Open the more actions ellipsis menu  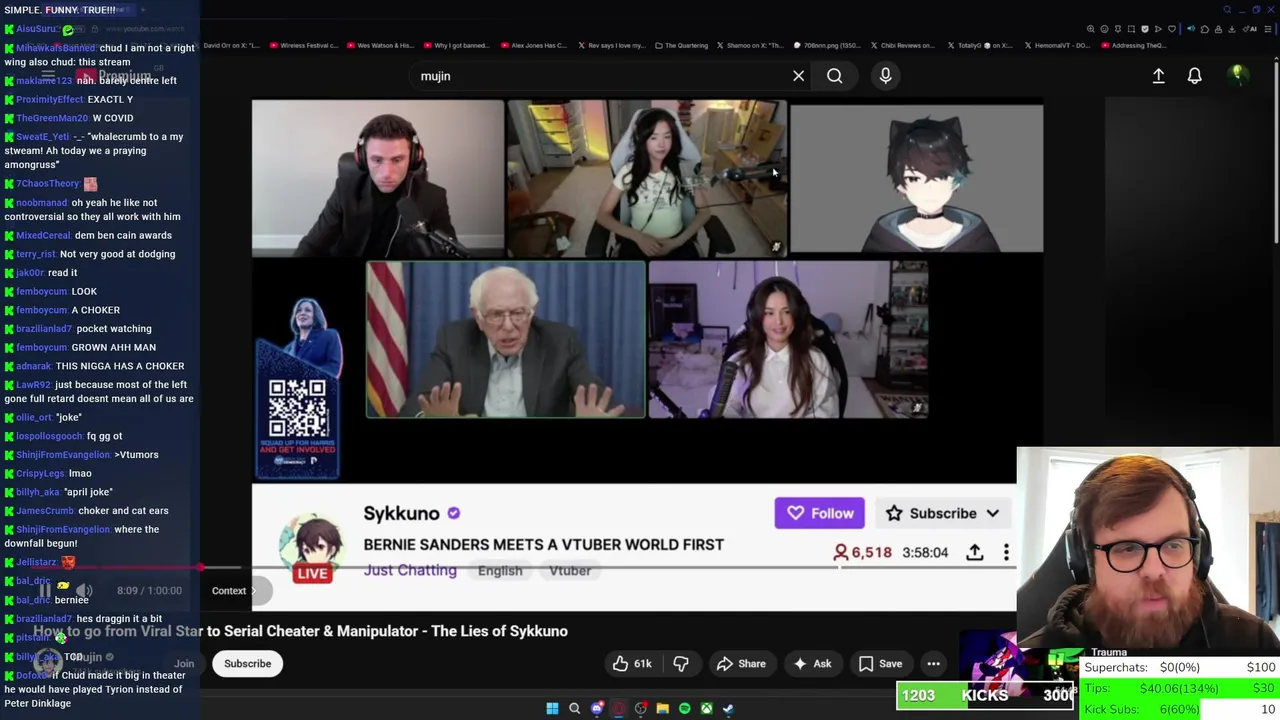click(933, 664)
